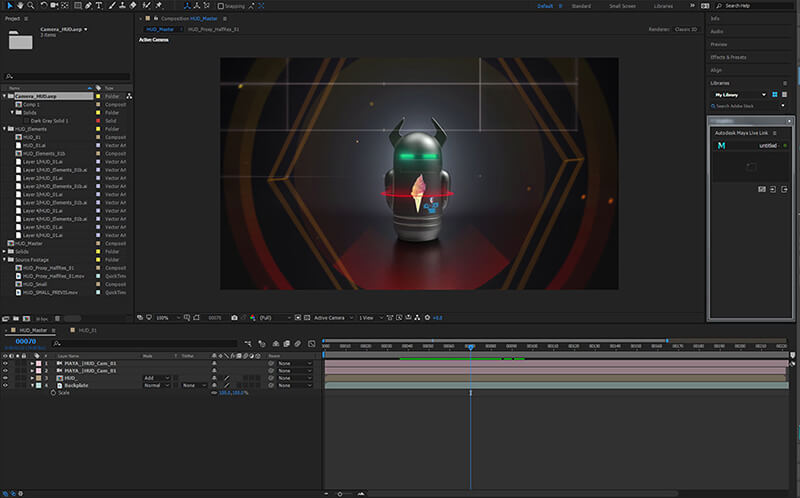Enable the Snapping checkbox
The height and width of the screenshot is (498, 800).
(x=220, y=6)
